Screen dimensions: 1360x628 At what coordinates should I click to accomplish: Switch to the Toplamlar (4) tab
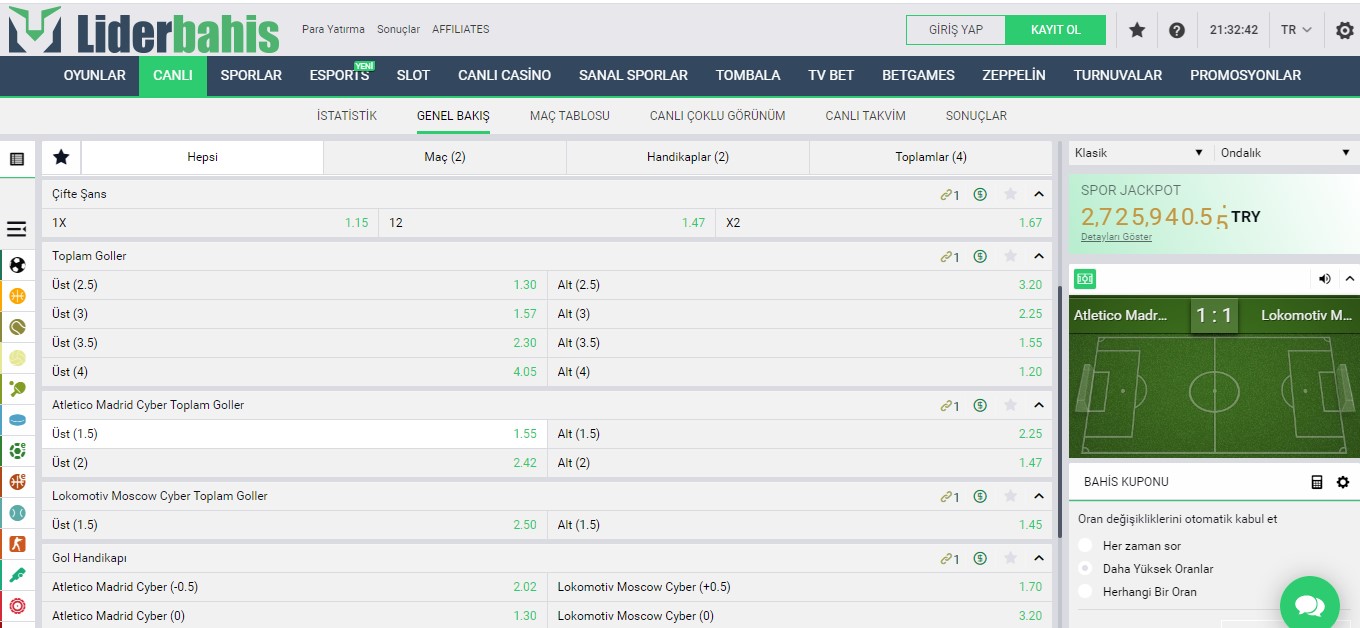click(x=931, y=157)
